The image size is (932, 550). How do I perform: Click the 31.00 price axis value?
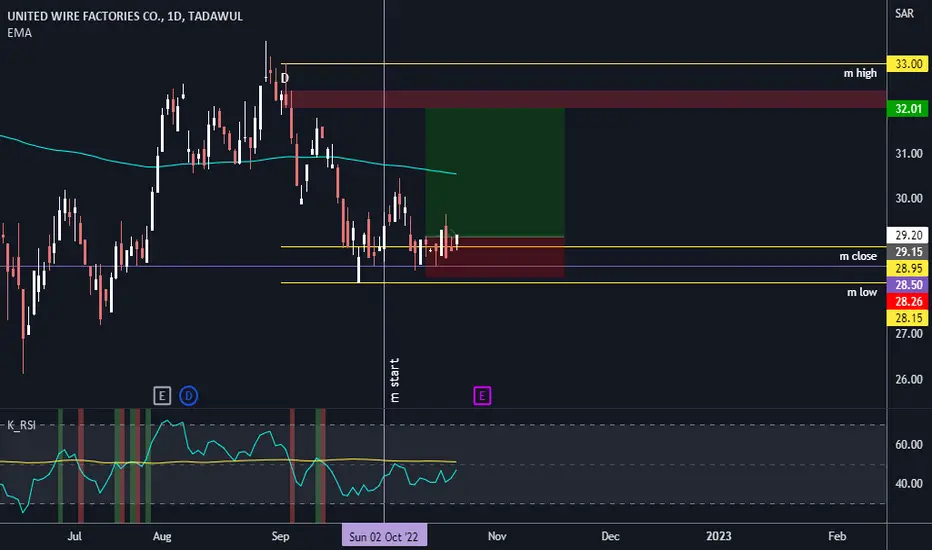[x=909, y=153]
